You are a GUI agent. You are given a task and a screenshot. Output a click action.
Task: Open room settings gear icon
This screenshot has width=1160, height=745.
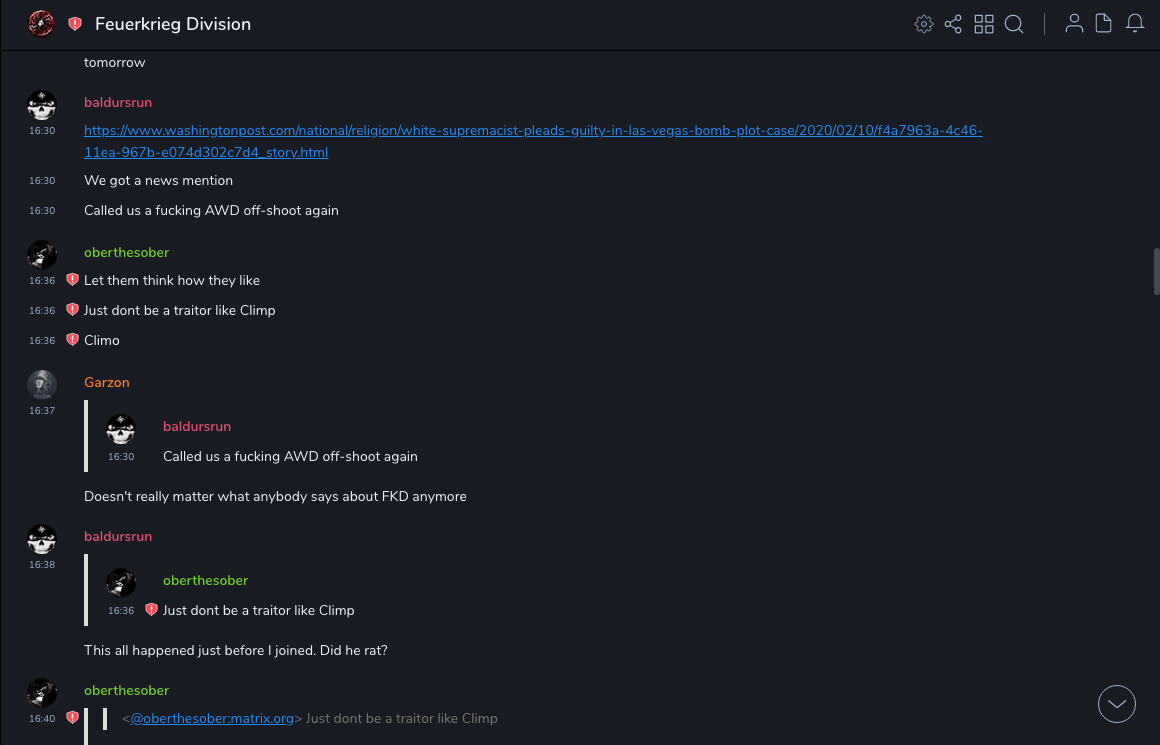pyautogui.click(x=924, y=24)
